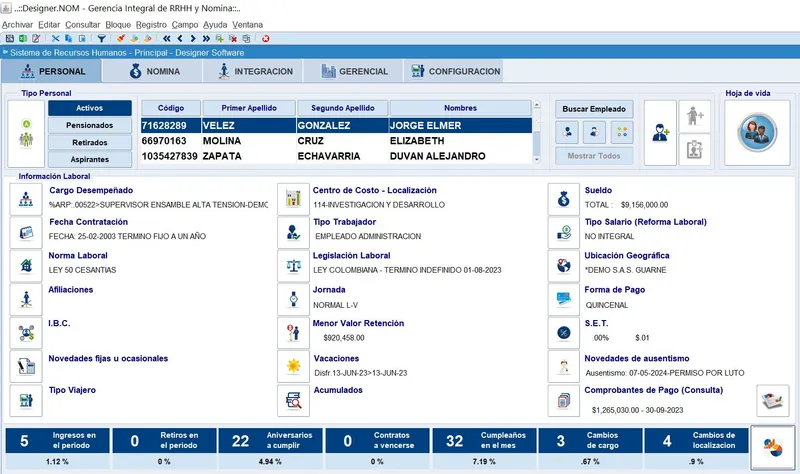Click the paste clipboard icon
Viewport: 800px width, 474px height.
(82, 38)
